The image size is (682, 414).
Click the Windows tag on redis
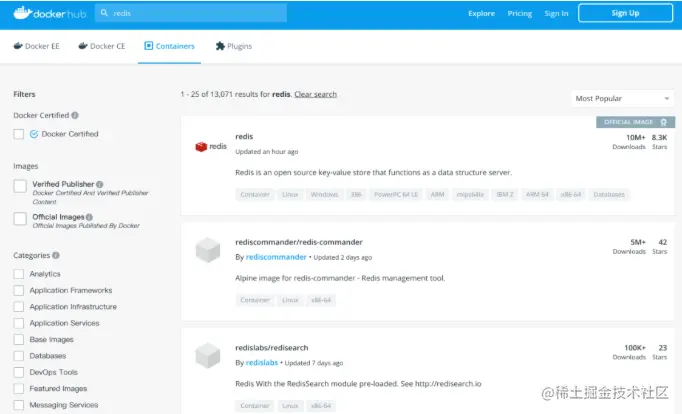click(324, 194)
